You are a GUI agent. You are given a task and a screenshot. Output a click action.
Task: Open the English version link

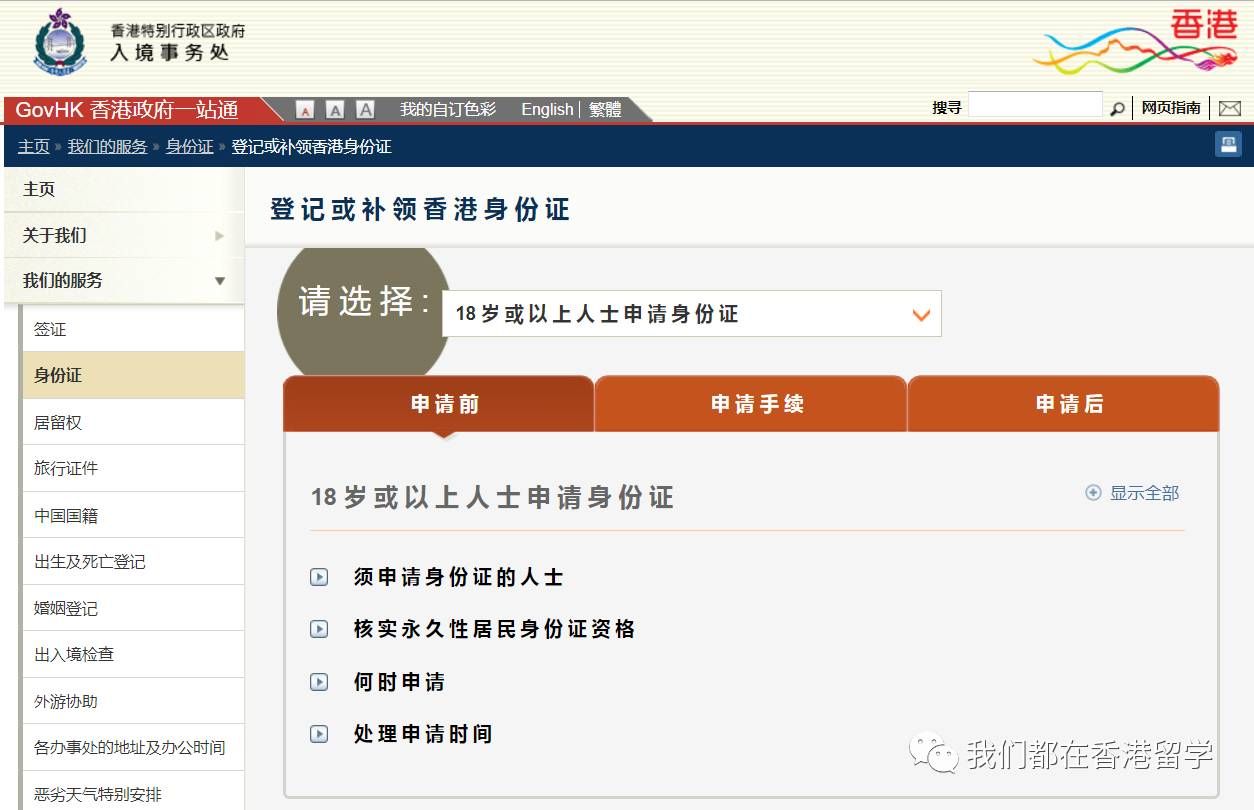[546, 109]
